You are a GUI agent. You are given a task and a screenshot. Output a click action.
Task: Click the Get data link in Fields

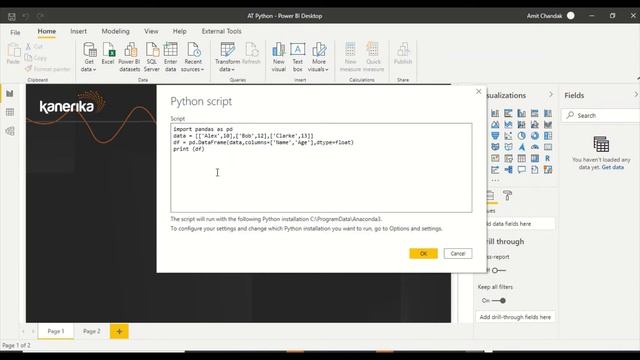(612, 167)
